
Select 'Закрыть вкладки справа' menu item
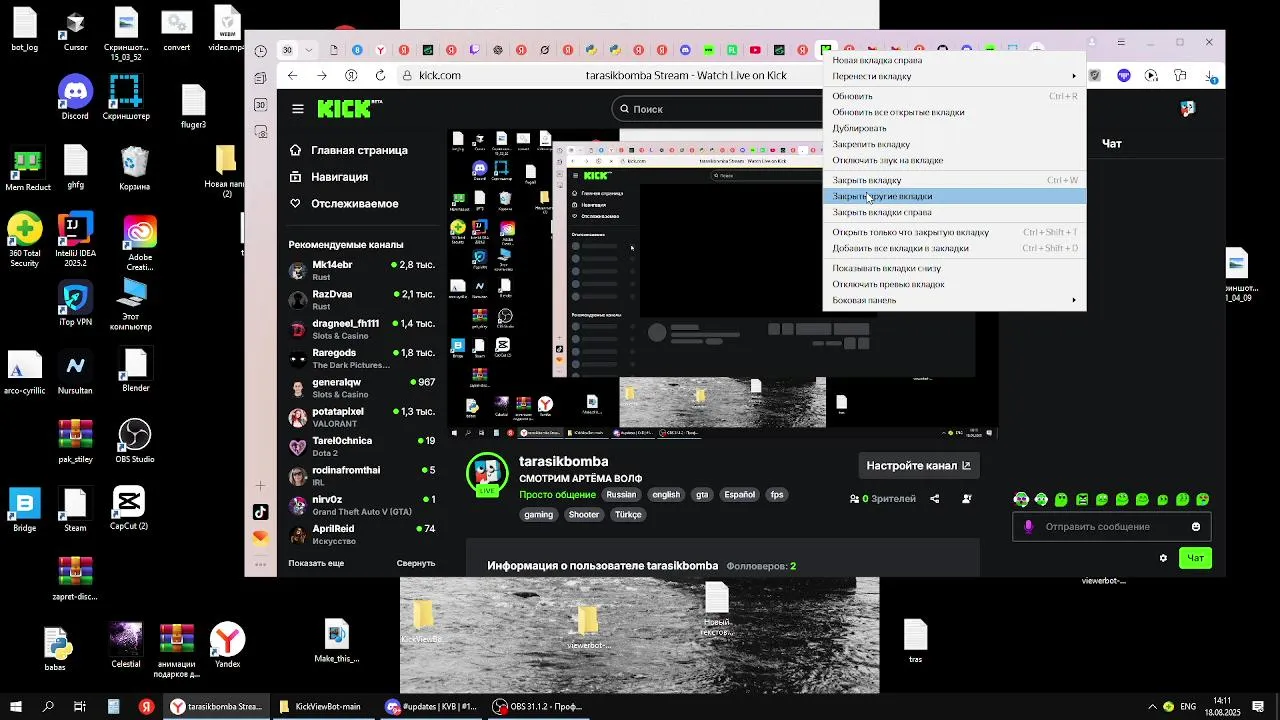954,212
